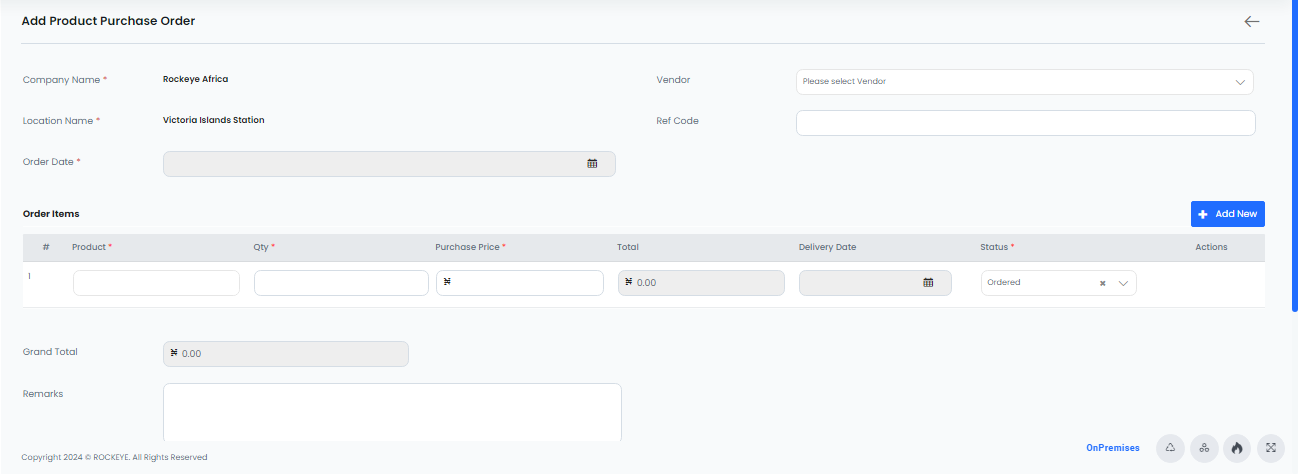1298x474 pixels.
Task: Click the row Total field showing 0.00
Action: [701, 283]
